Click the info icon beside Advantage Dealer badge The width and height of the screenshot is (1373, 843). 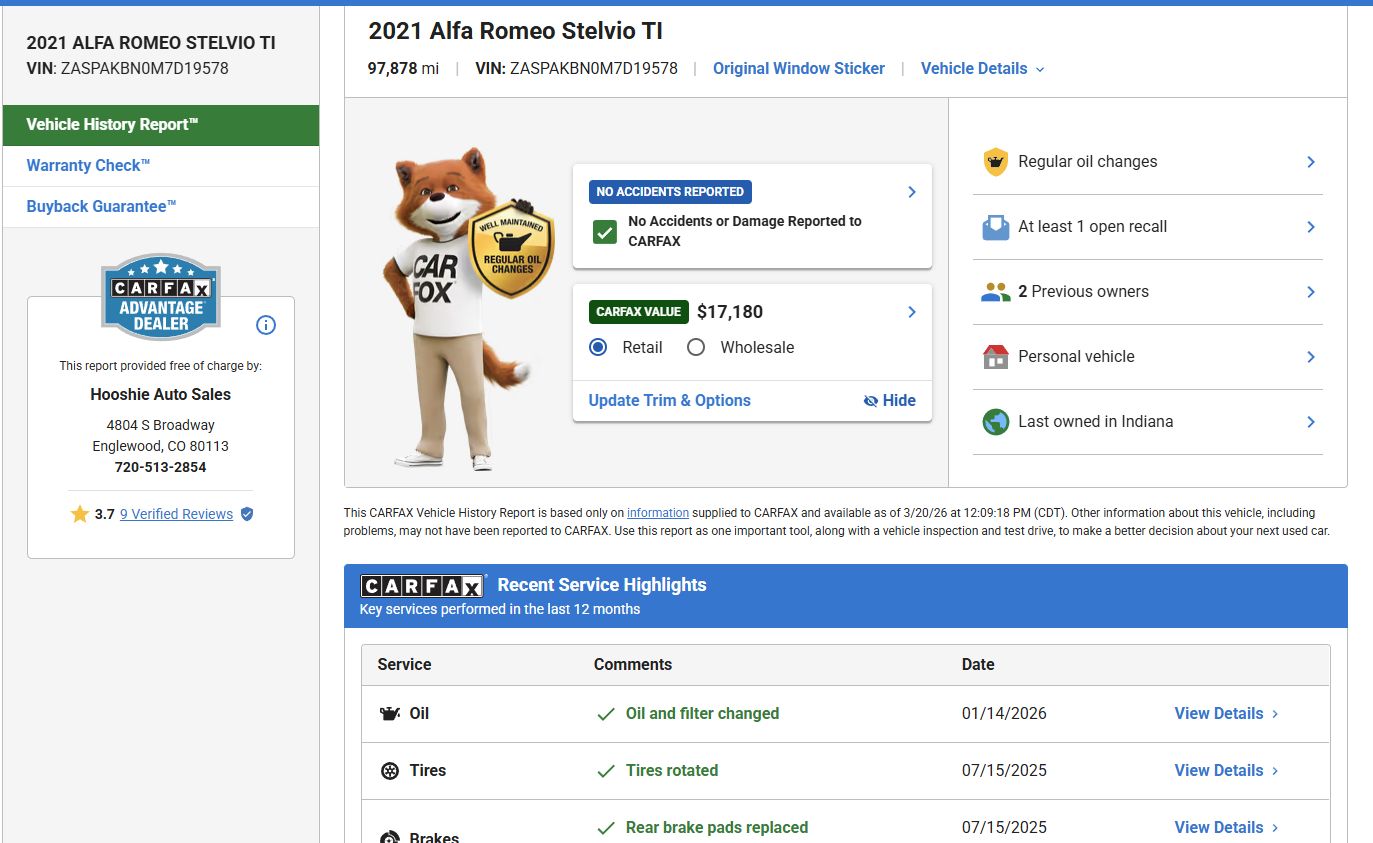(266, 325)
